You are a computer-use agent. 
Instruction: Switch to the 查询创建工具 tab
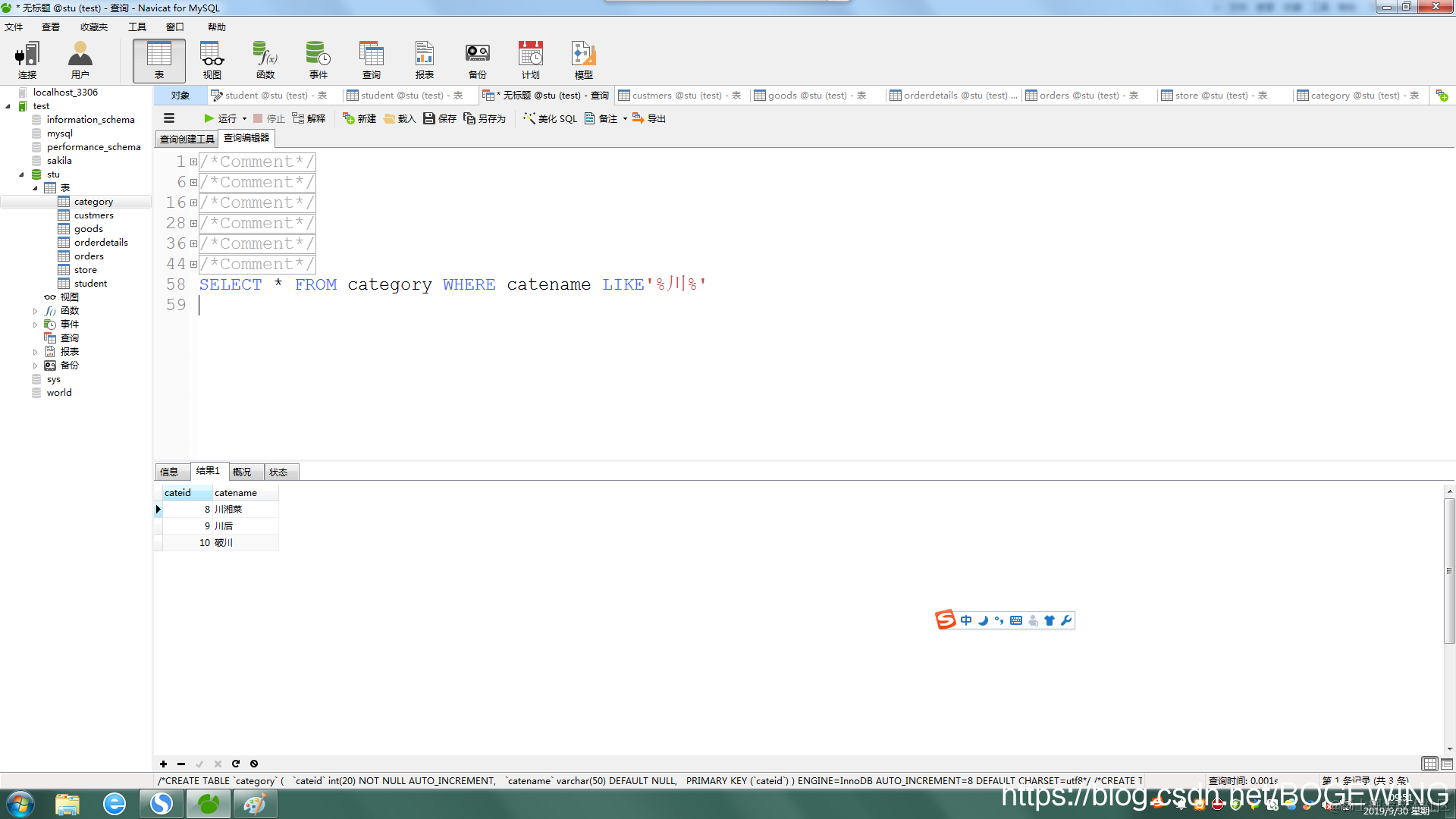coord(187,139)
